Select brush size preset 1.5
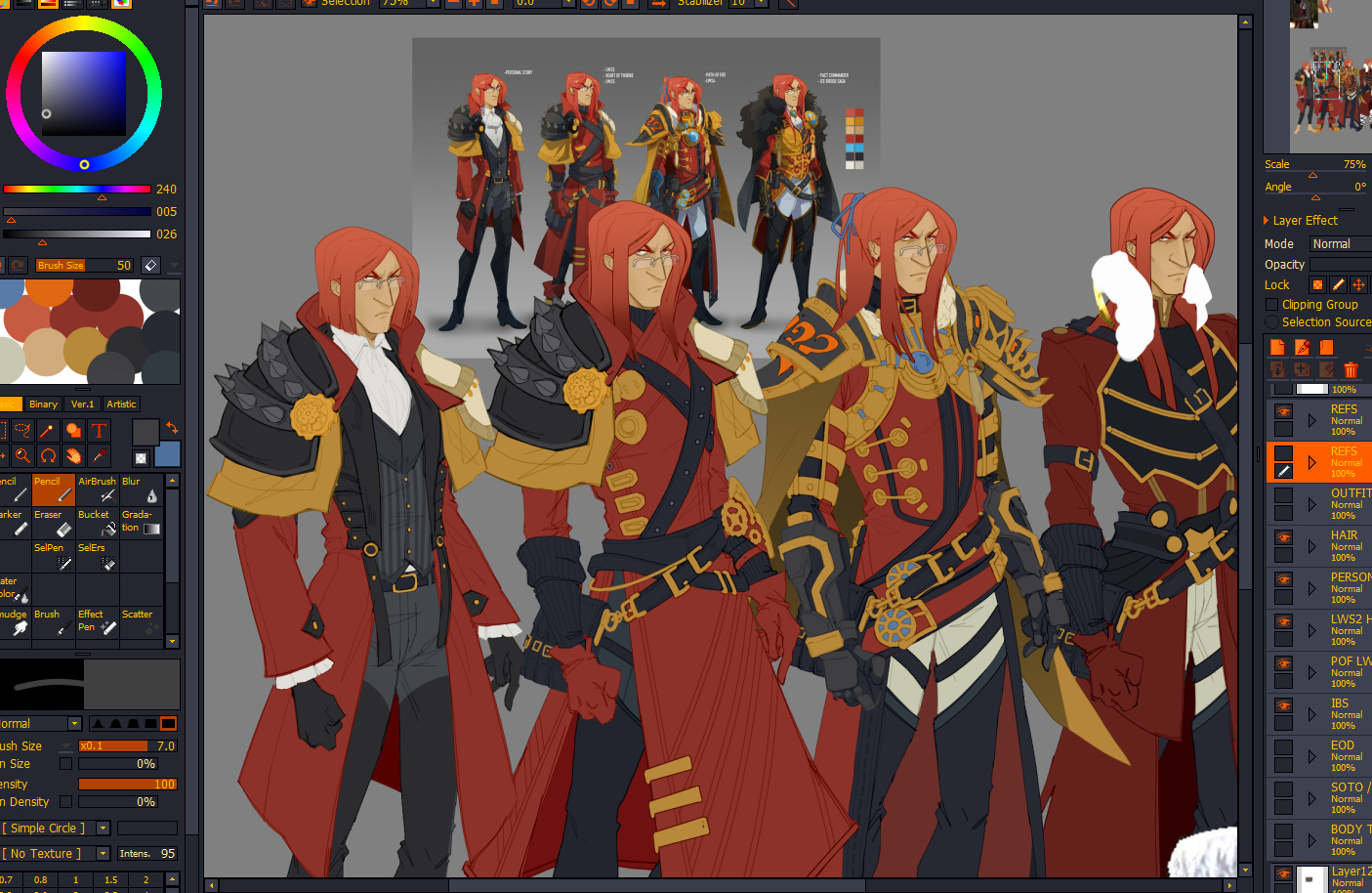Screen dimensions: 1372x893 tap(111, 880)
